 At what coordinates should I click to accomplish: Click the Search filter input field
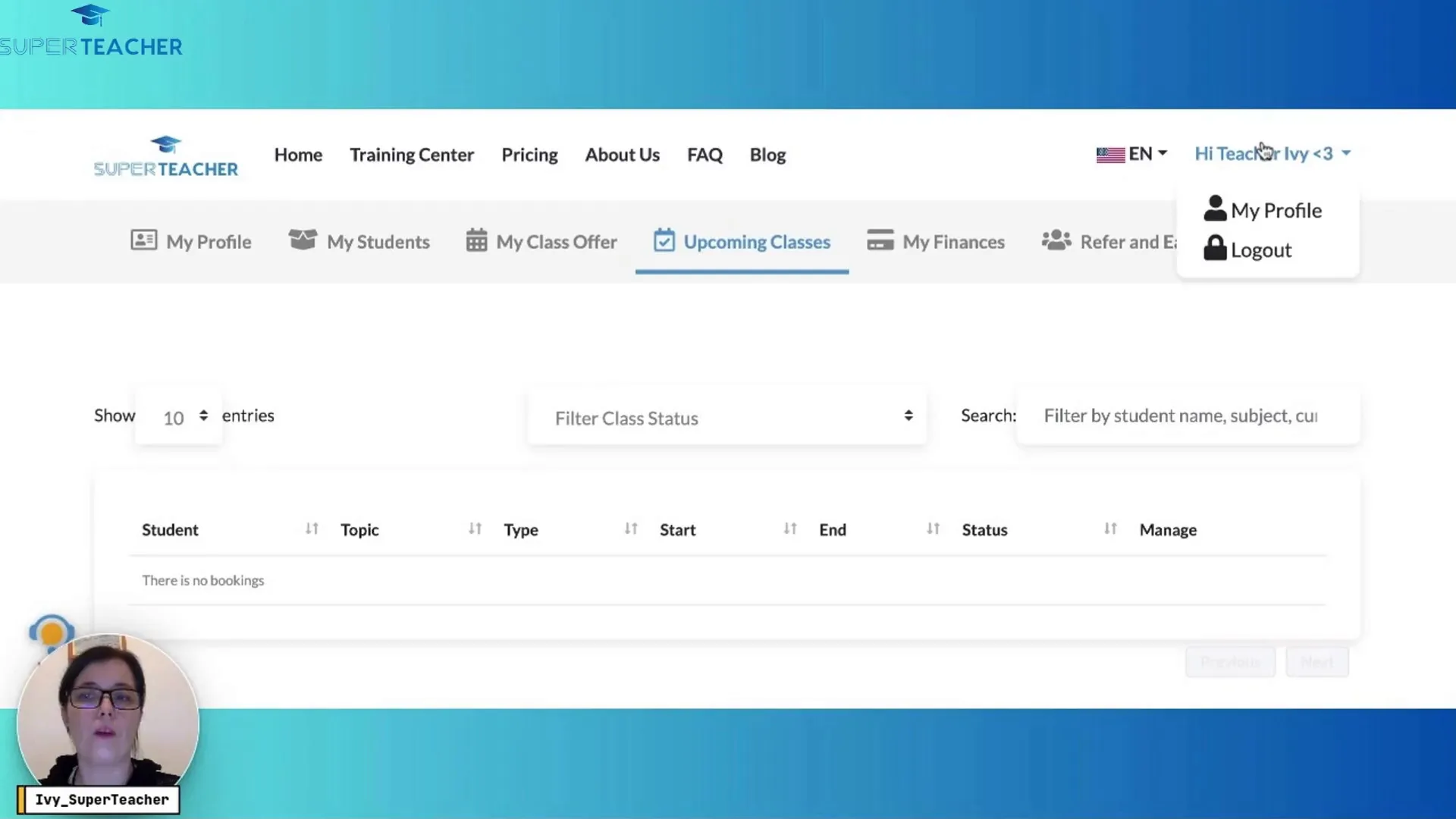[1195, 415]
